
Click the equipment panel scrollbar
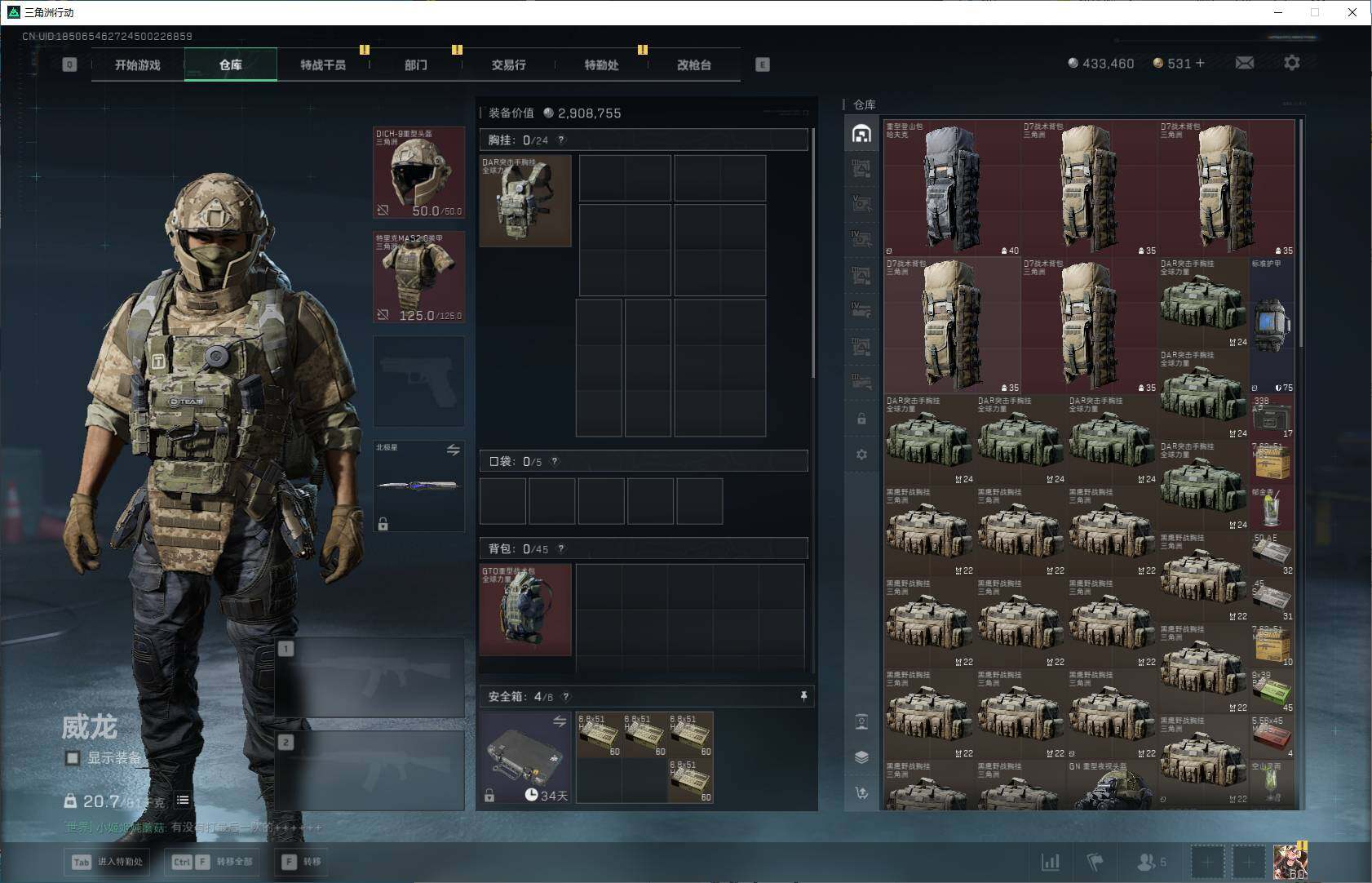[x=813, y=253]
